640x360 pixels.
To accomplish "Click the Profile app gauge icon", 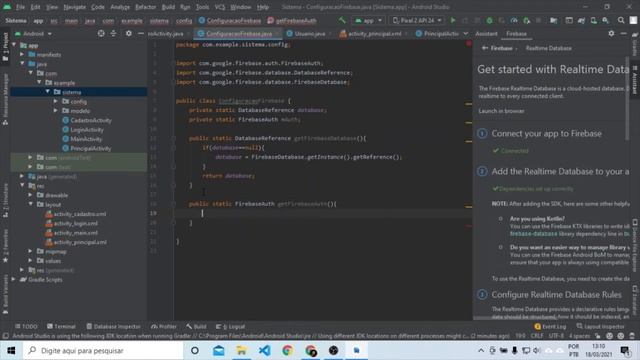I will [514, 20].
